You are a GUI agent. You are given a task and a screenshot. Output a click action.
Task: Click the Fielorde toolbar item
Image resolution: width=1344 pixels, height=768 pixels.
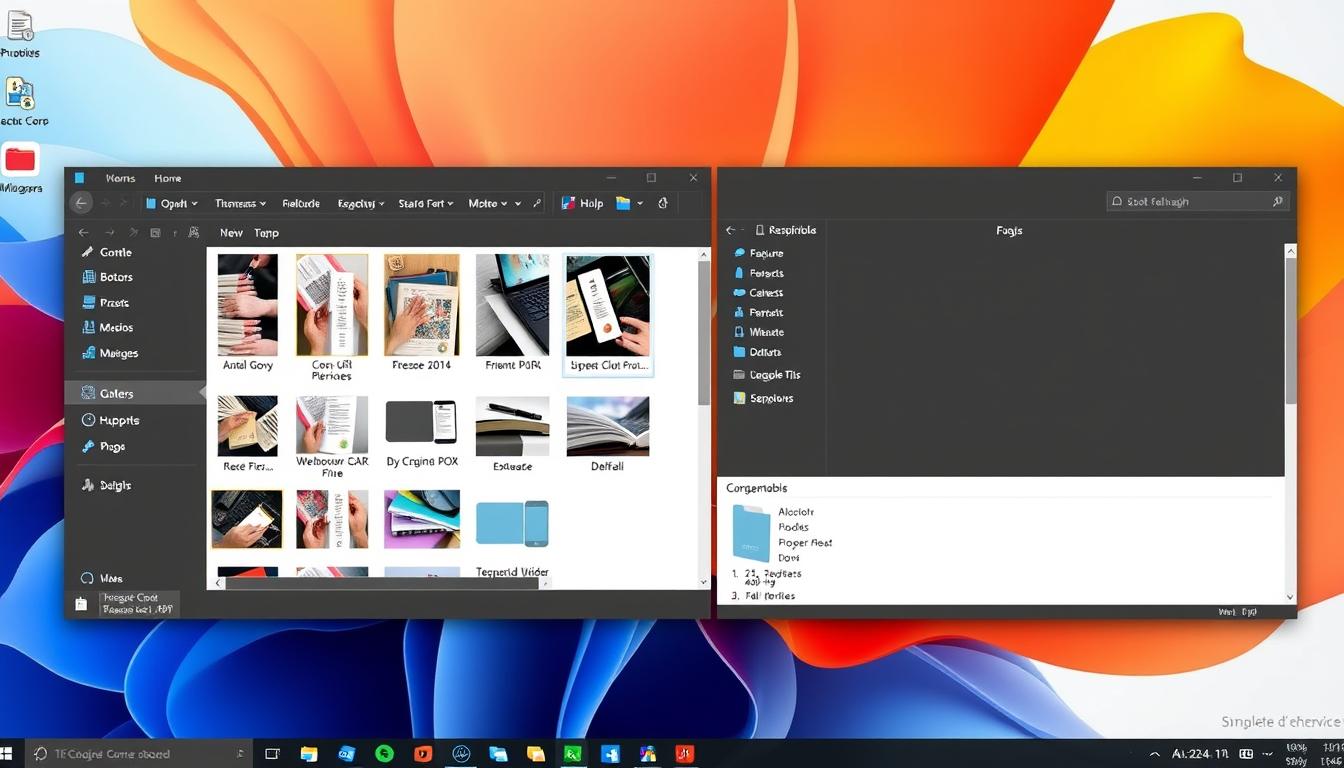point(301,203)
